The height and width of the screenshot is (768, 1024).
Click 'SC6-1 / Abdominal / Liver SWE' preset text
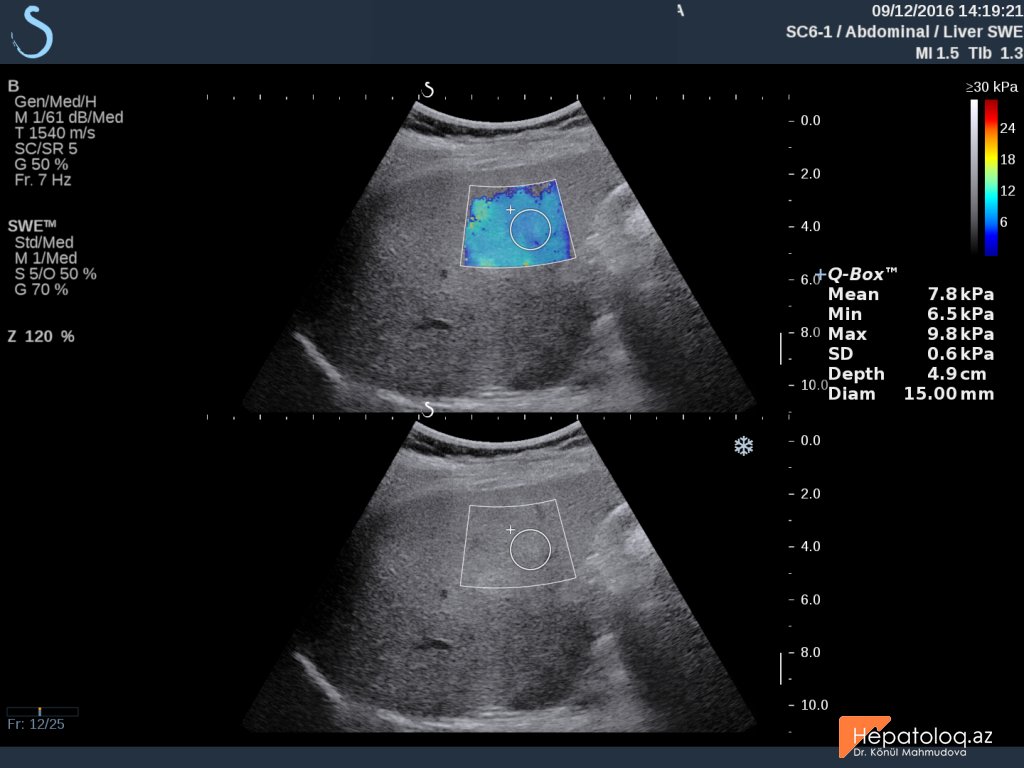point(904,32)
